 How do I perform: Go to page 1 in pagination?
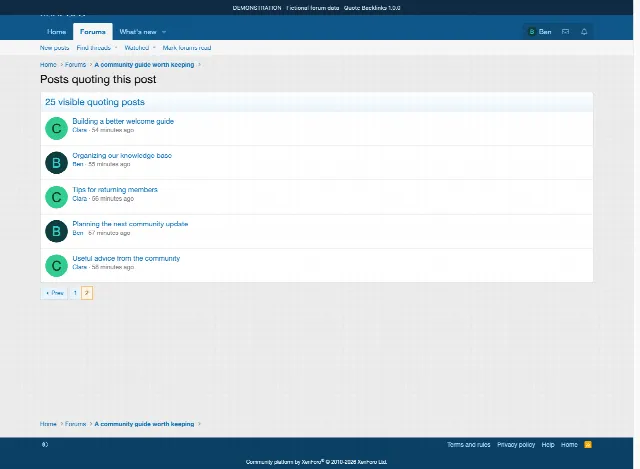tap(75, 293)
